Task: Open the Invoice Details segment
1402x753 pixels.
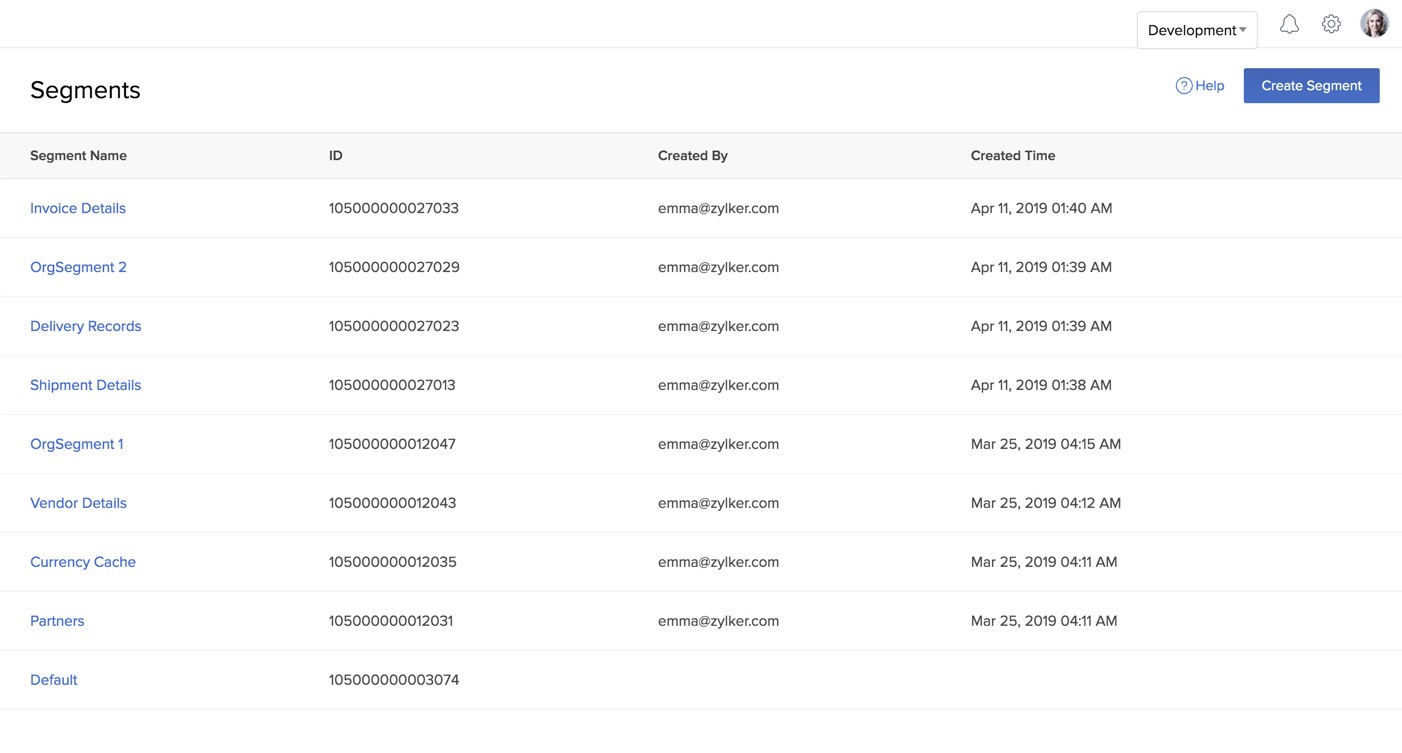Action: pyautogui.click(x=78, y=208)
